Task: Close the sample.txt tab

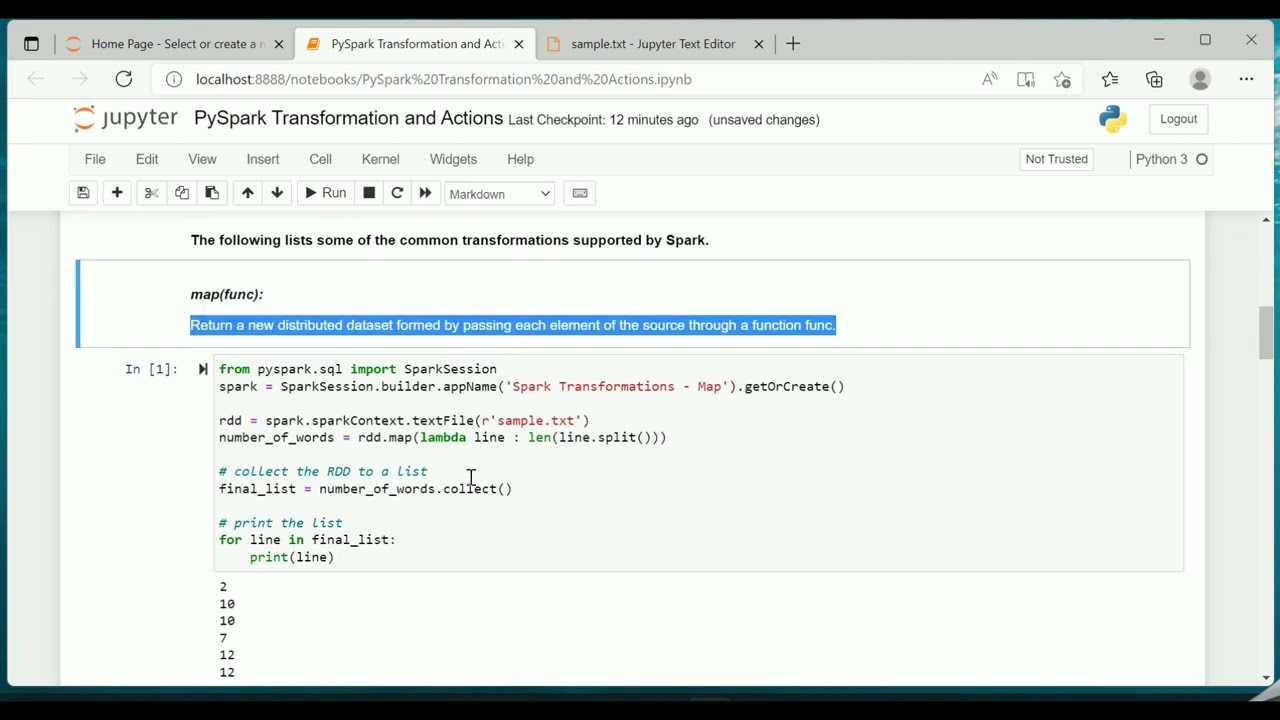Action: point(759,44)
